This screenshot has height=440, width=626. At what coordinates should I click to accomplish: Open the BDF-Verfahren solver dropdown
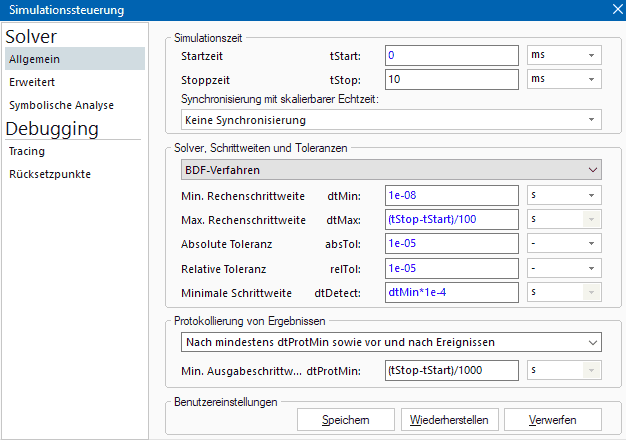[x=391, y=170]
